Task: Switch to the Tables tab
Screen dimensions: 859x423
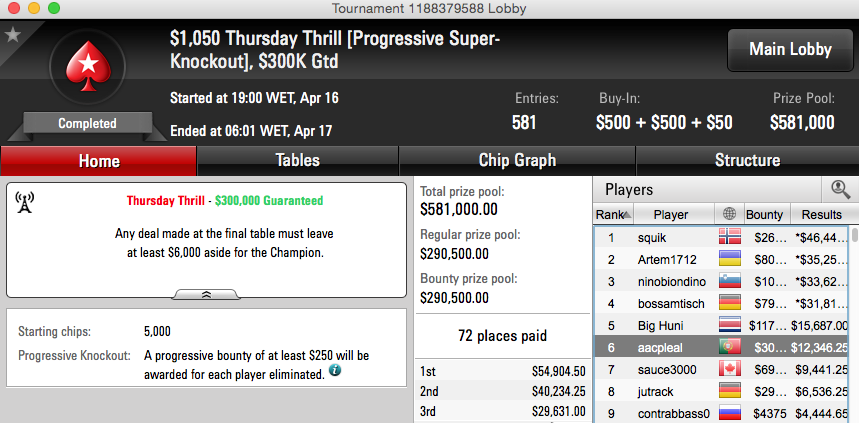Action: tap(297, 161)
